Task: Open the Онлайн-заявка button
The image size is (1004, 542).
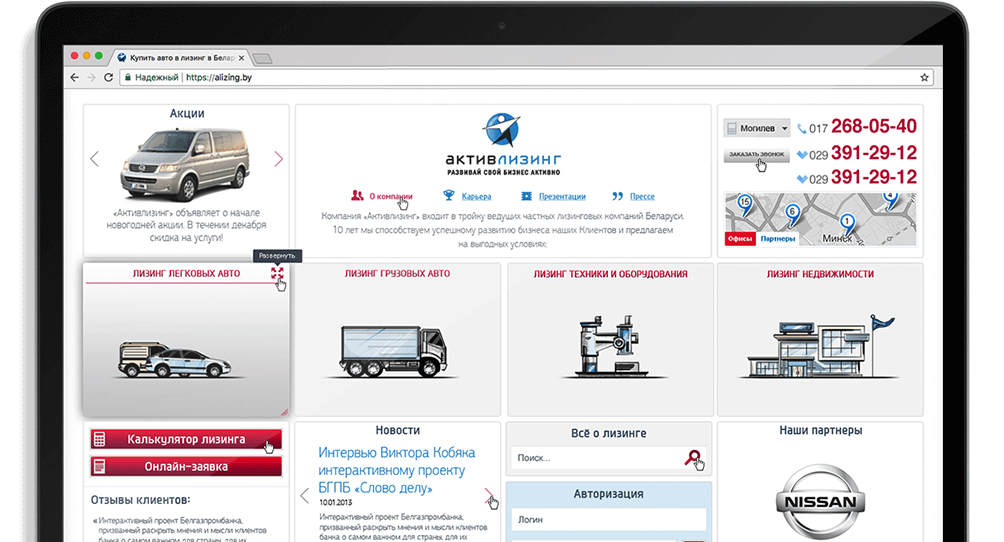Action: click(x=186, y=466)
